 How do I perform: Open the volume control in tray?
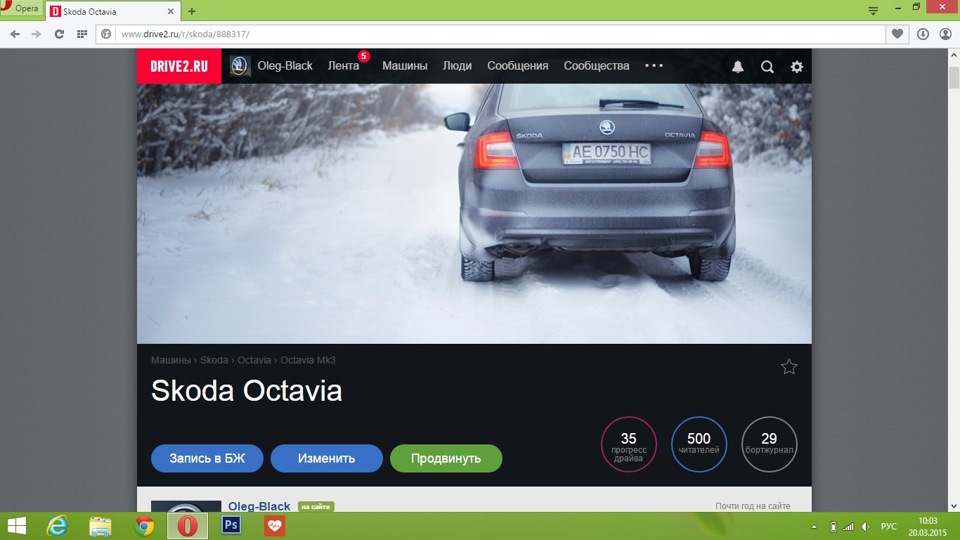click(x=865, y=527)
